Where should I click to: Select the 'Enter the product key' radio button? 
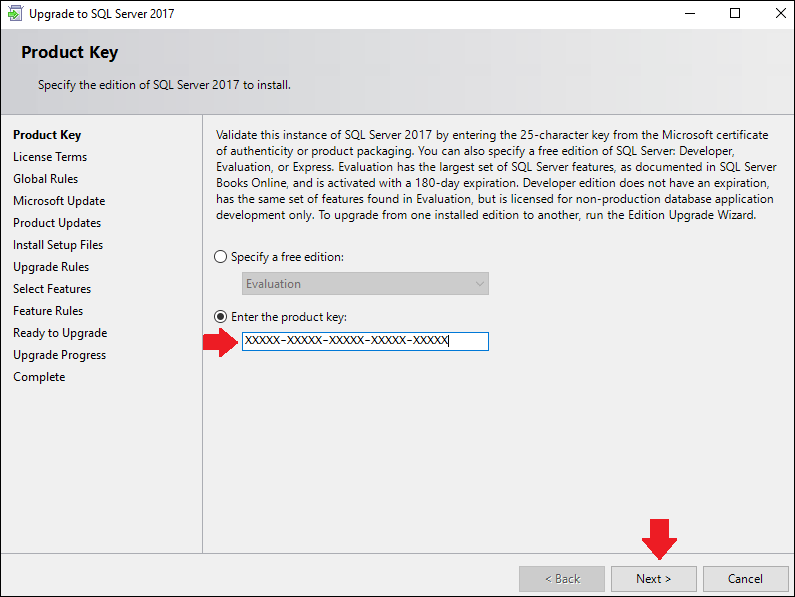tap(220, 317)
